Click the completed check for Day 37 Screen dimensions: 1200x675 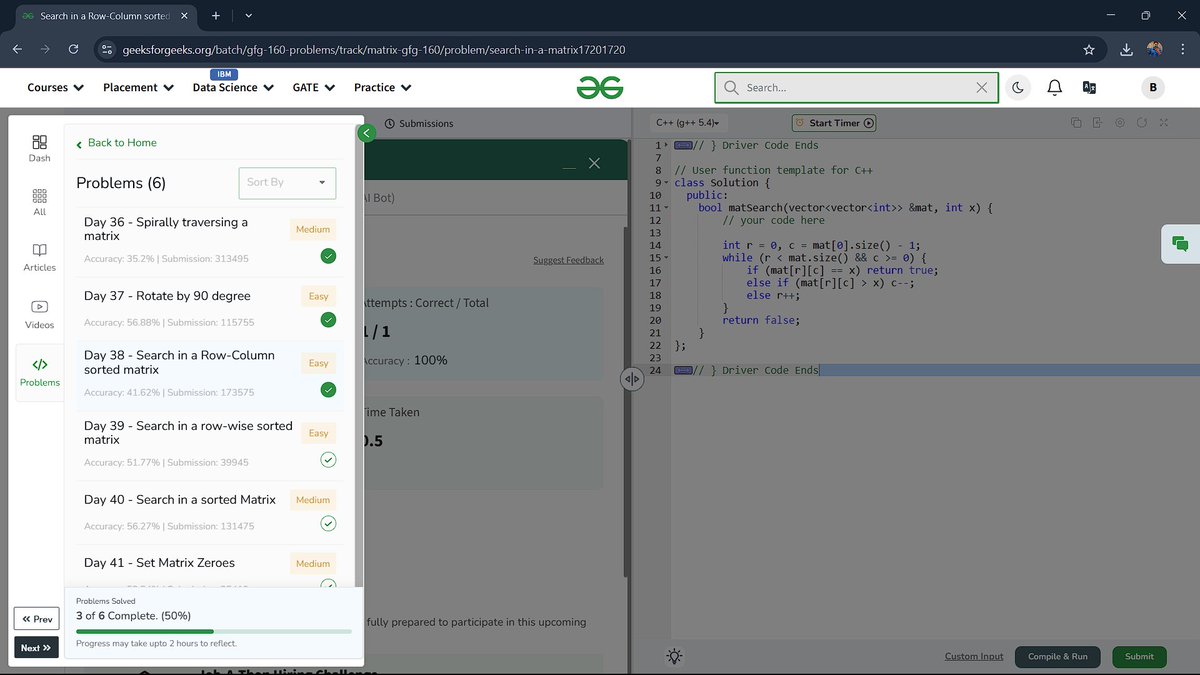coord(328,320)
